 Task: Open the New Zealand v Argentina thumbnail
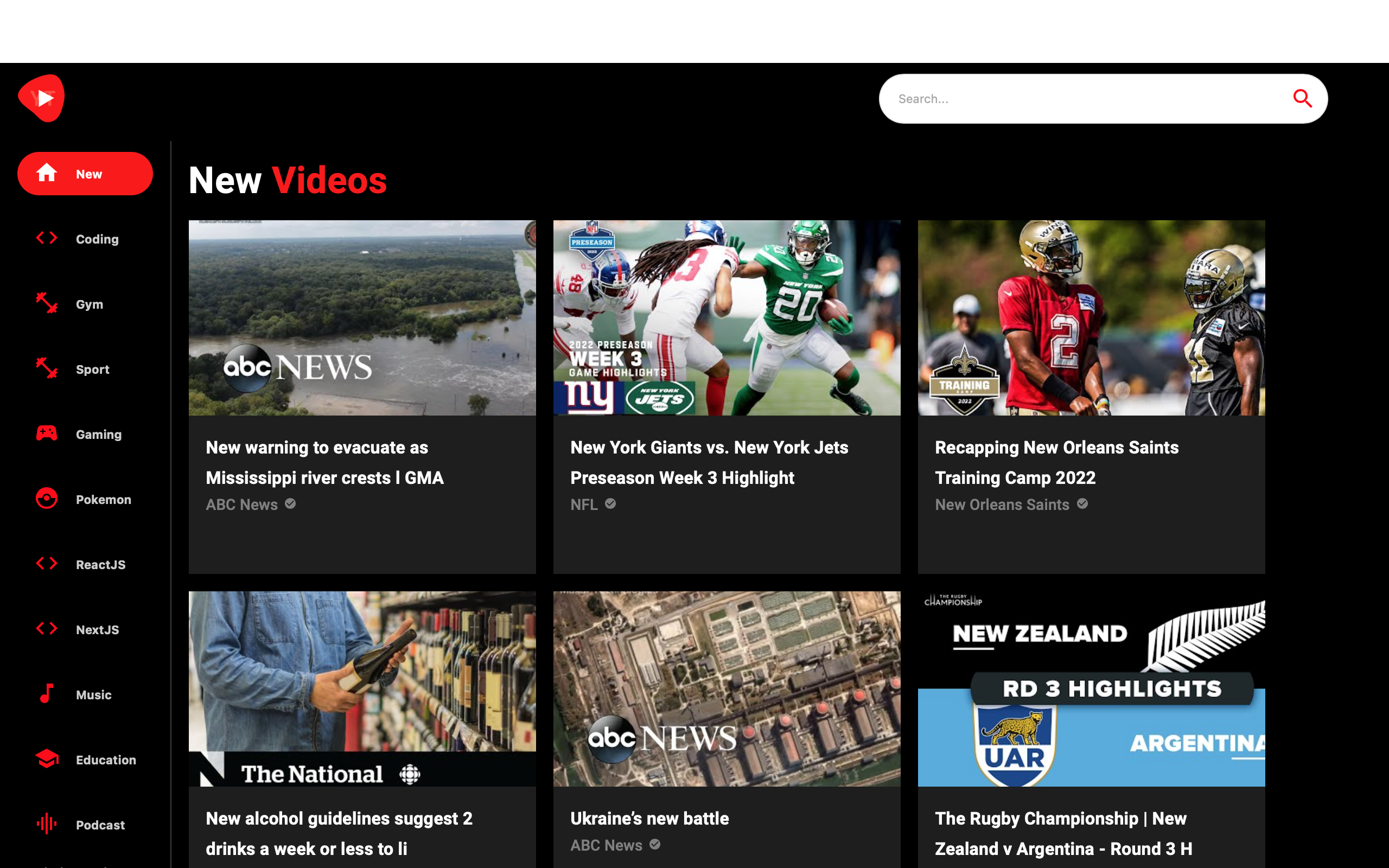pyautogui.click(x=1091, y=688)
